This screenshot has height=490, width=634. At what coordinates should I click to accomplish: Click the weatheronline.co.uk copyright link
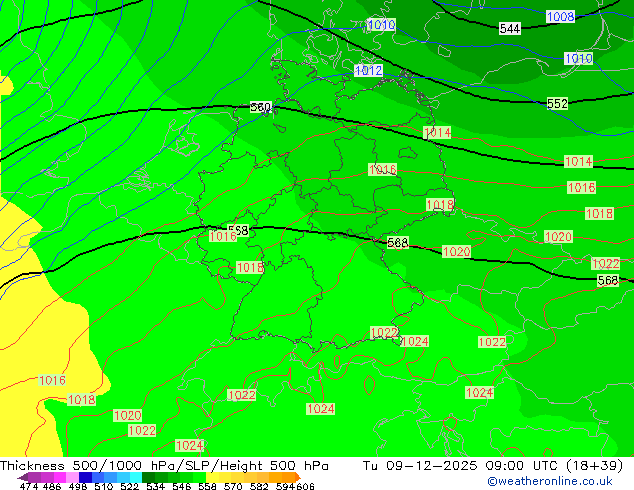pyautogui.click(x=549, y=481)
